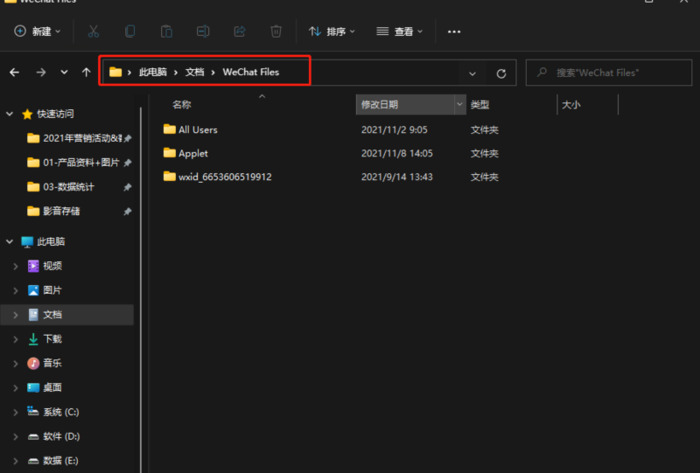Select 桌面 in the navigation pane
This screenshot has width=700, height=473.
click(x=52, y=388)
